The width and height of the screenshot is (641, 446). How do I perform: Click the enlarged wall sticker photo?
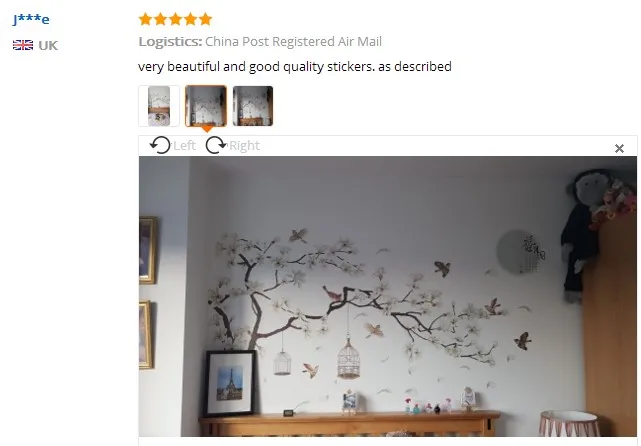point(388,296)
